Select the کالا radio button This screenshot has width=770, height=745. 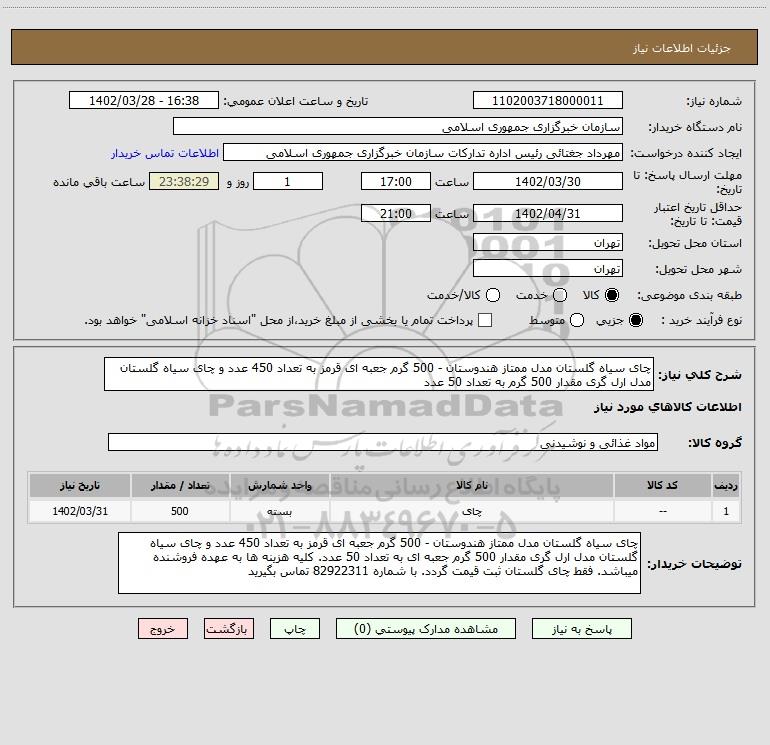612,295
